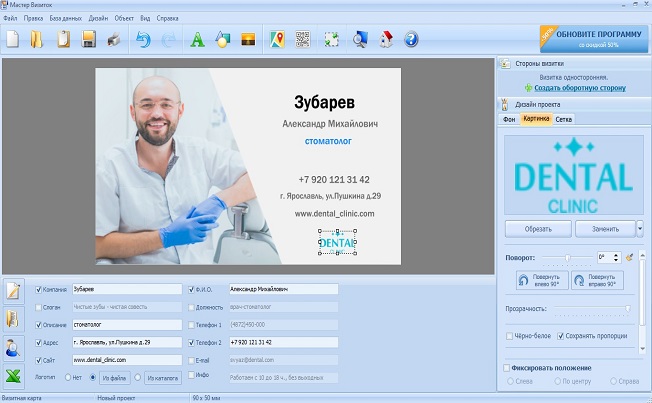652x403 pixels.
Task: Switch to the Фон tab
Action: 509,119
